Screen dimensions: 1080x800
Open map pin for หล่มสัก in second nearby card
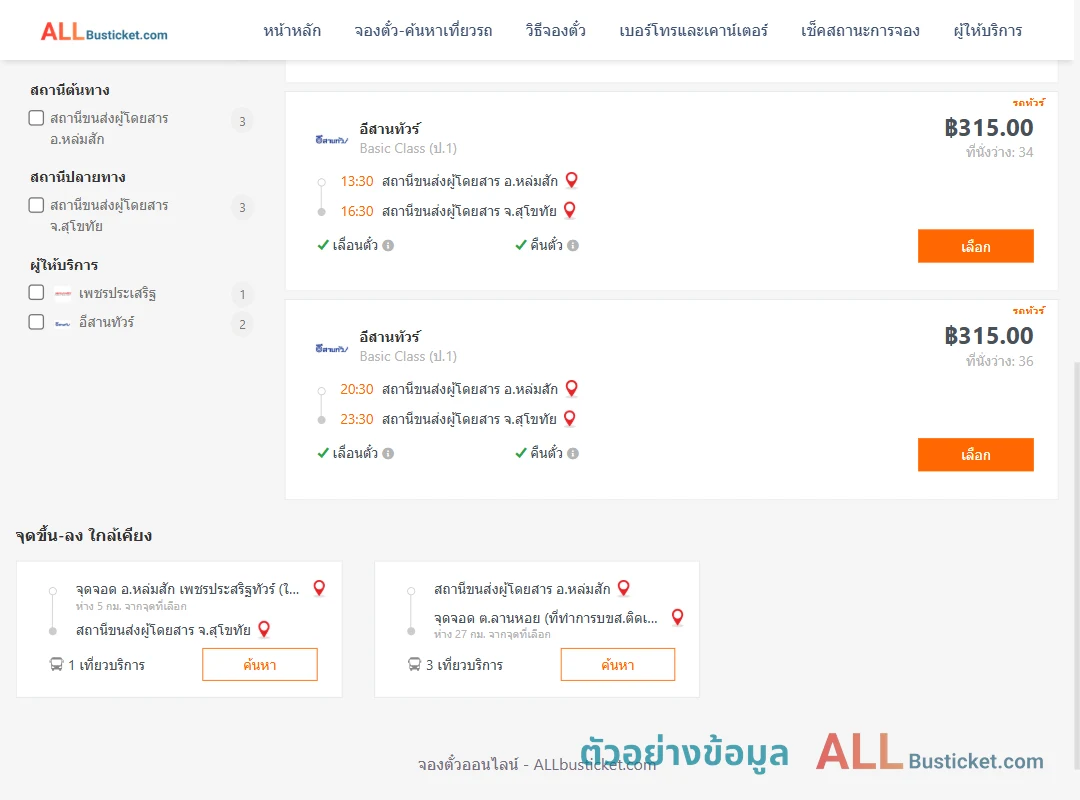[x=623, y=588]
